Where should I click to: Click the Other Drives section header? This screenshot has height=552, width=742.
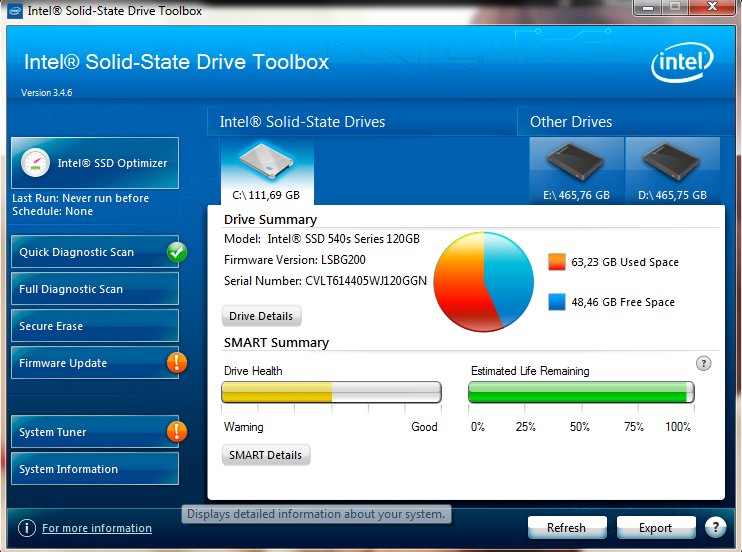(x=571, y=122)
